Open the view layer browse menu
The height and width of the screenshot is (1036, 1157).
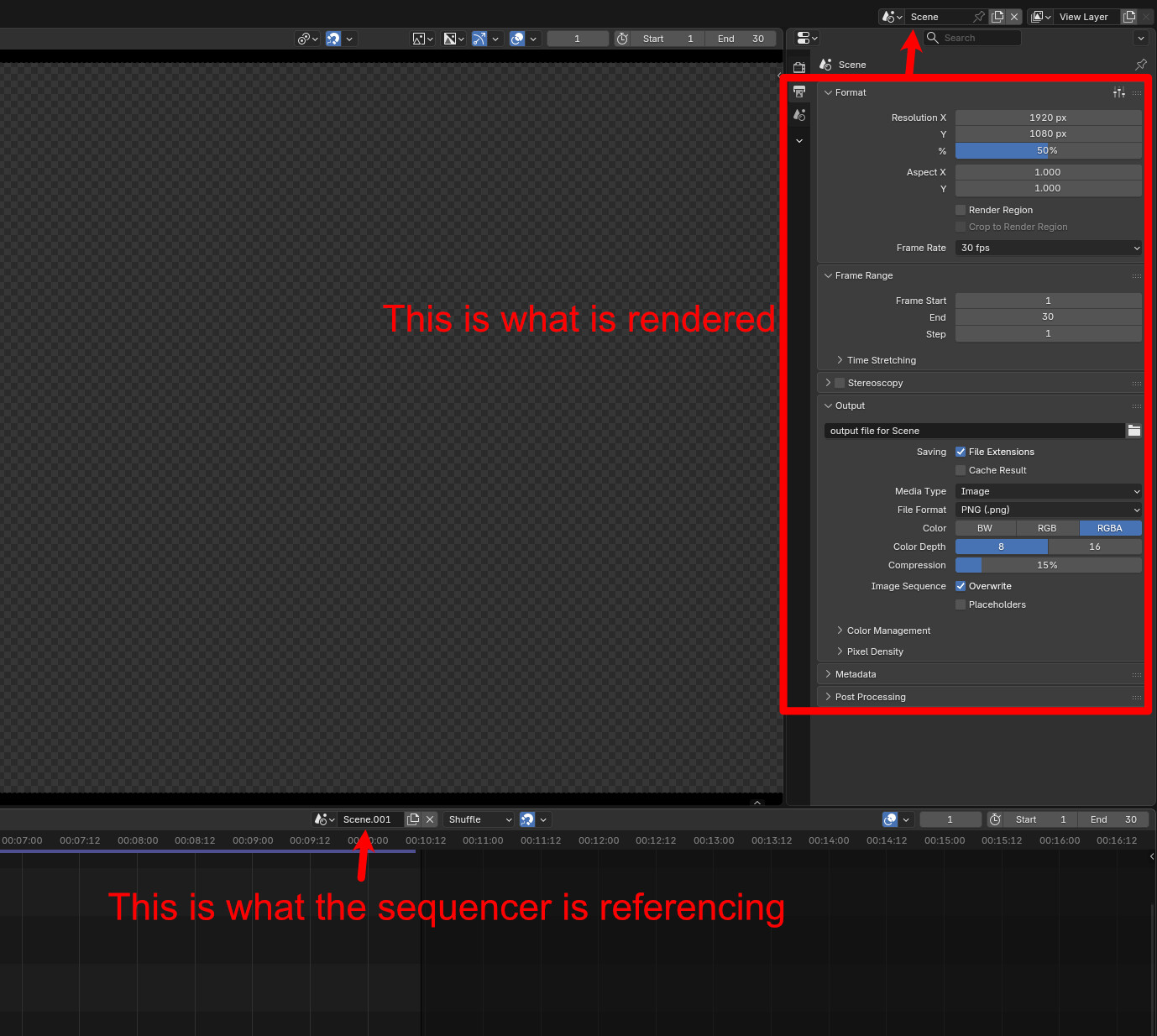[x=1041, y=17]
